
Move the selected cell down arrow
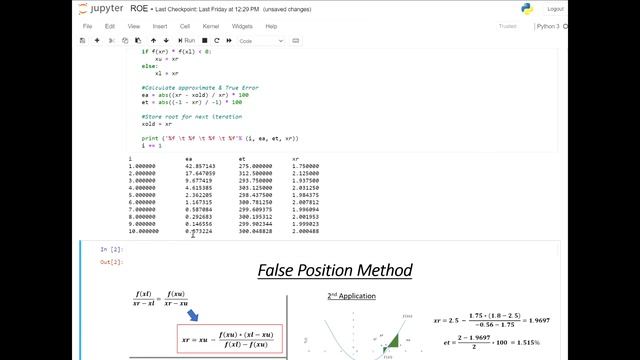(x=166, y=40)
